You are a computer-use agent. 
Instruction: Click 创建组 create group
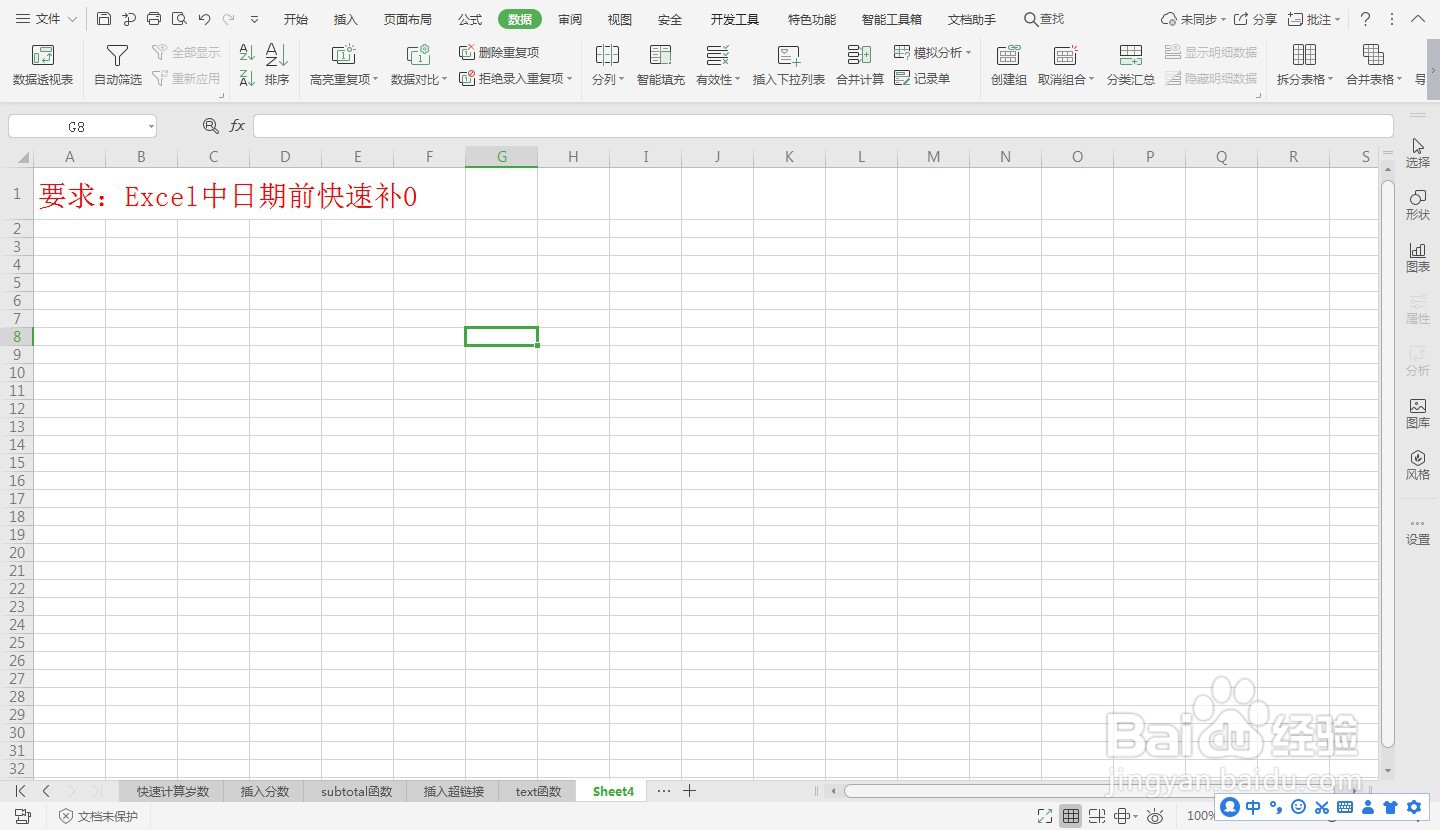[1009, 65]
